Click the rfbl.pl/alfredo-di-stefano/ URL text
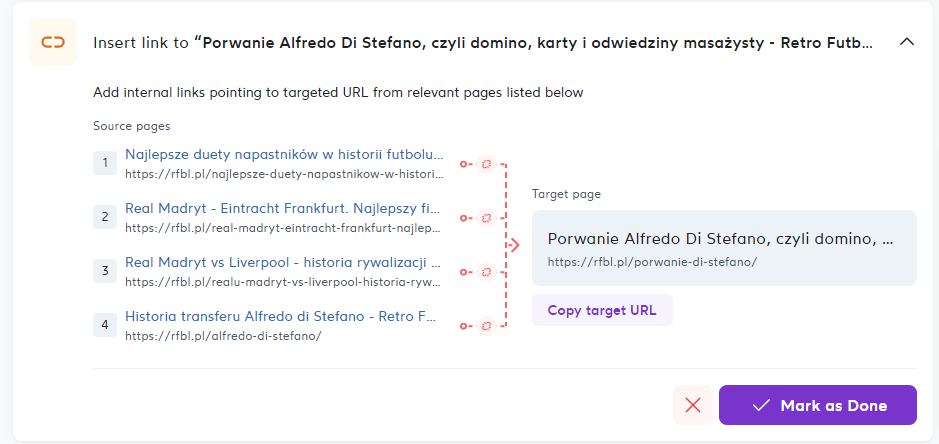Screen dimensions: 939x444 [x=223, y=336]
